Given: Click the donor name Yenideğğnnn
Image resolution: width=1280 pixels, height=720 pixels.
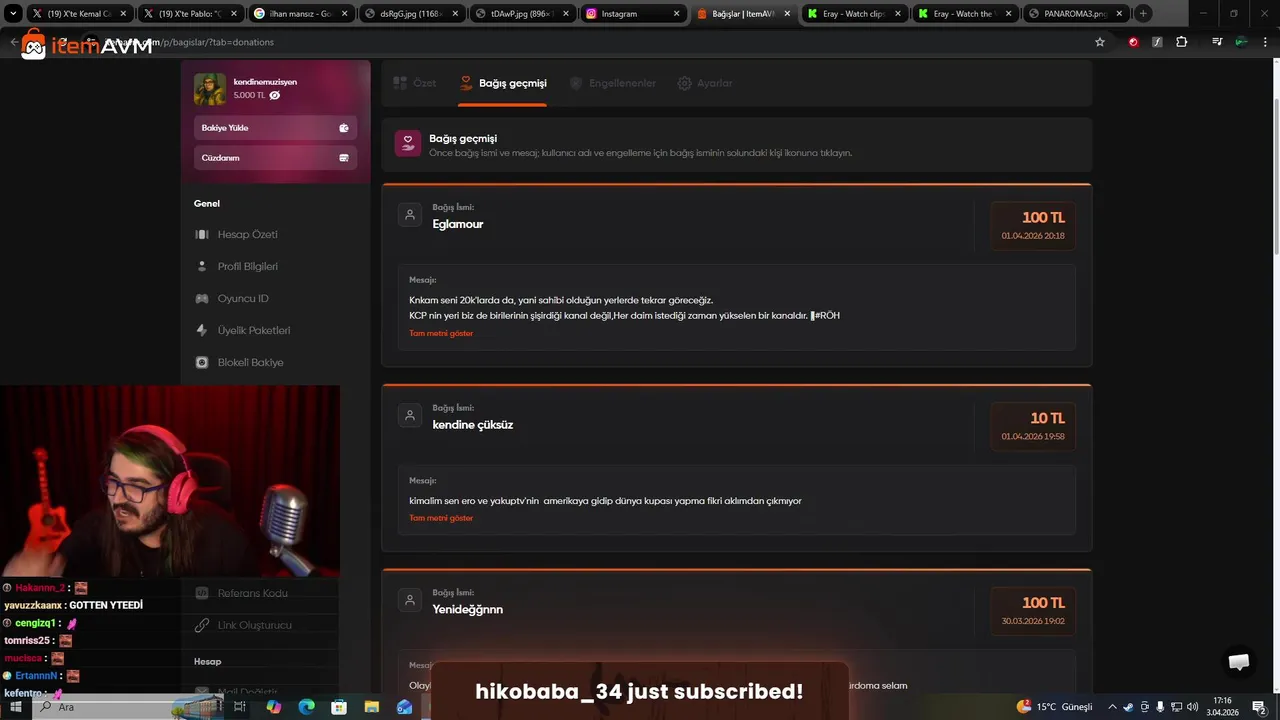Looking at the screenshot, I should (x=467, y=609).
